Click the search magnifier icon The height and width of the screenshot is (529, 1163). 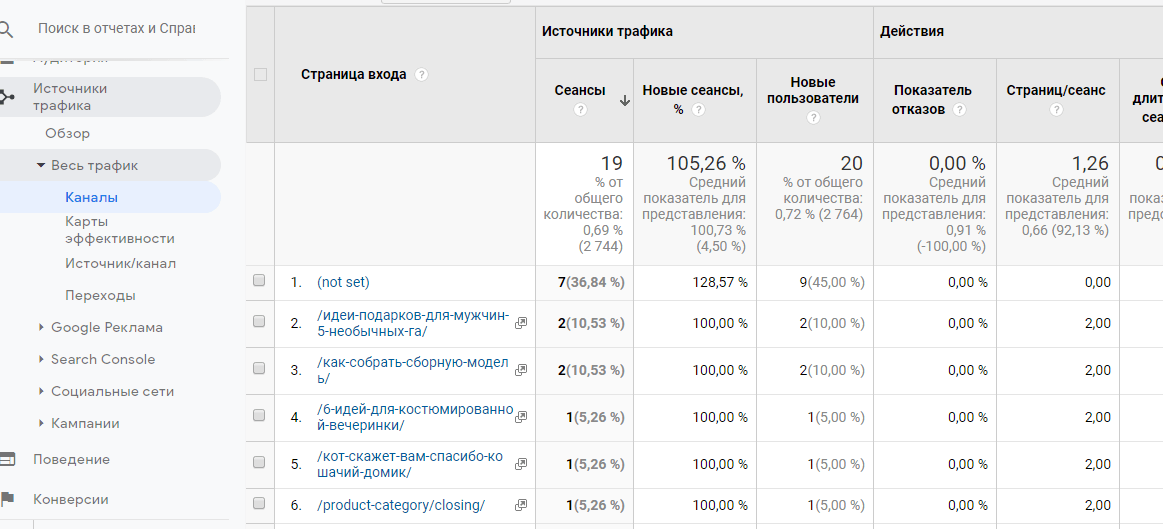point(6,29)
